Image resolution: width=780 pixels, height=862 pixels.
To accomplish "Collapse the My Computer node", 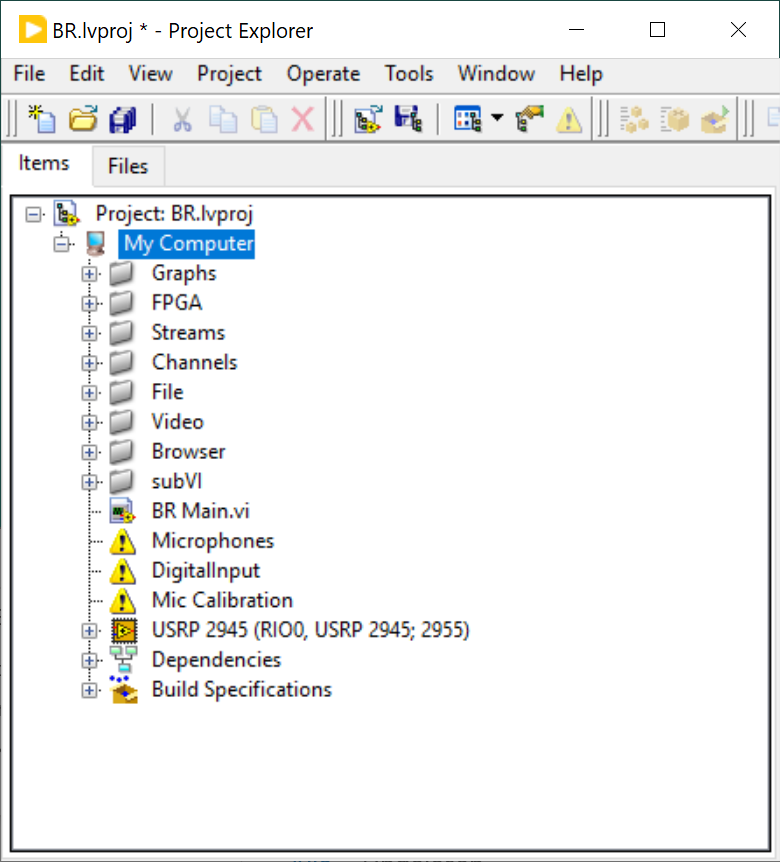I will pyautogui.click(x=62, y=244).
